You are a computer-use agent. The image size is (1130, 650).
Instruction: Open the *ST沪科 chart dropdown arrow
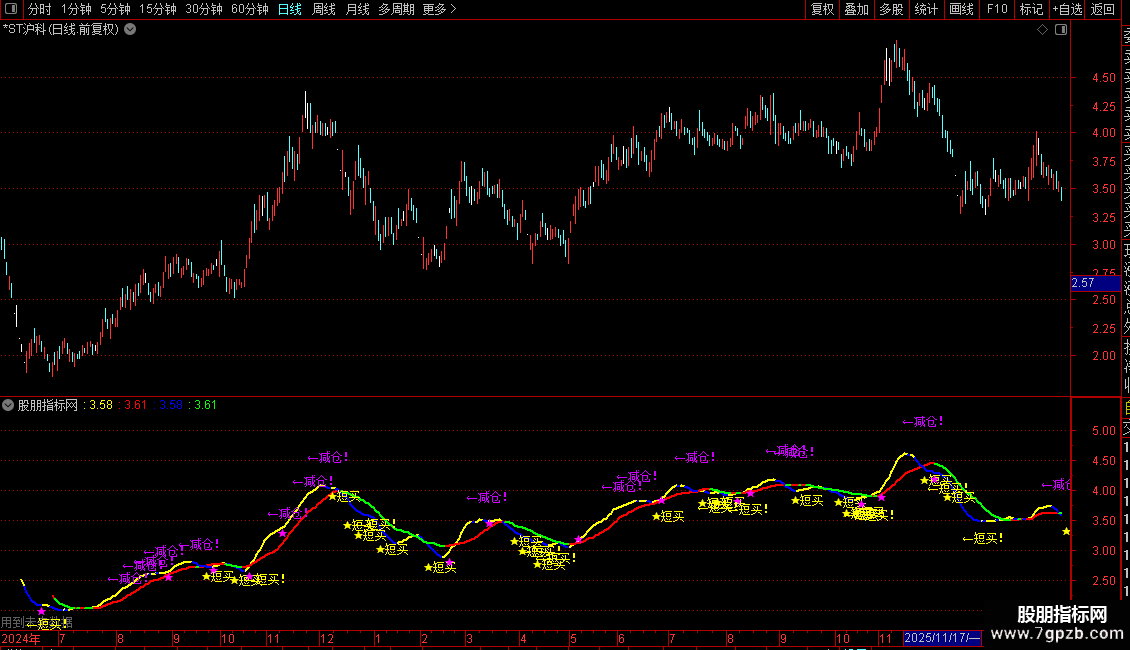pyautogui.click(x=130, y=30)
